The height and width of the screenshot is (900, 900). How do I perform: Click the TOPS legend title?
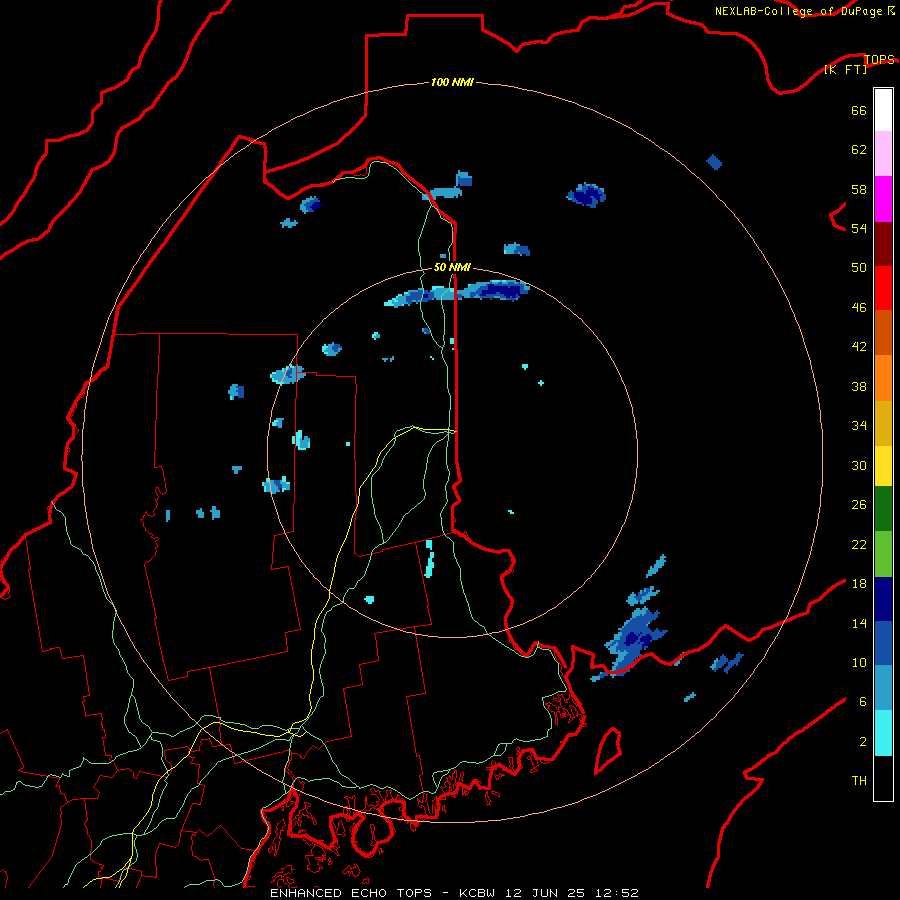879,59
